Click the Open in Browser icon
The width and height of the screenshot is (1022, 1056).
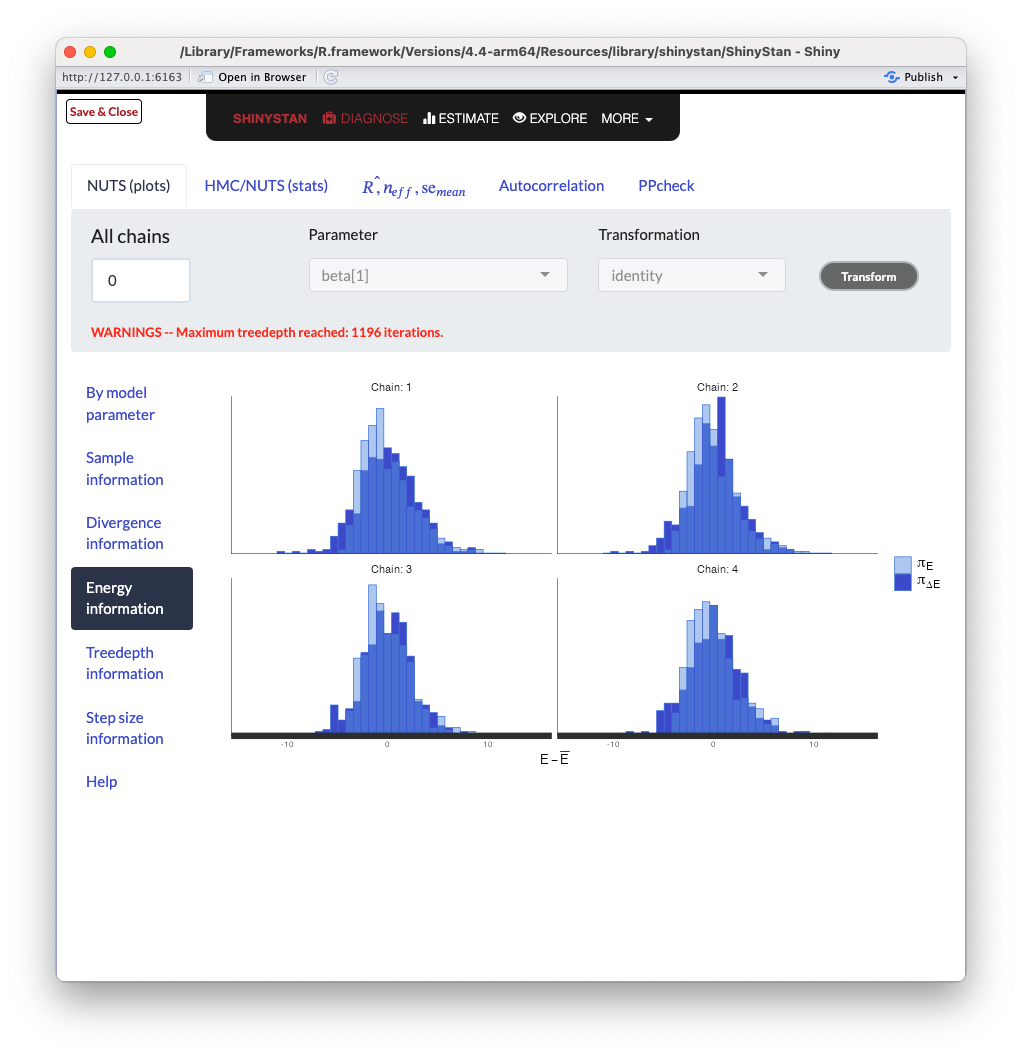tap(205, 77)
